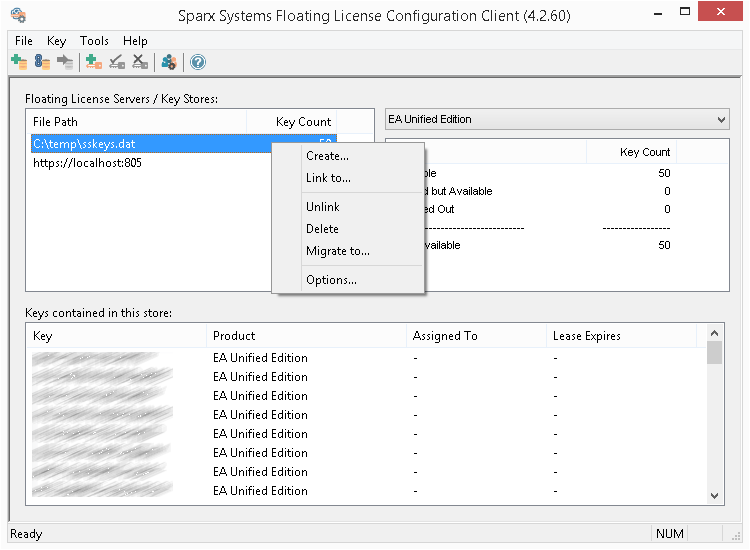750x550 pixels.
Task: Open the File menu
Action: (24, 41)
